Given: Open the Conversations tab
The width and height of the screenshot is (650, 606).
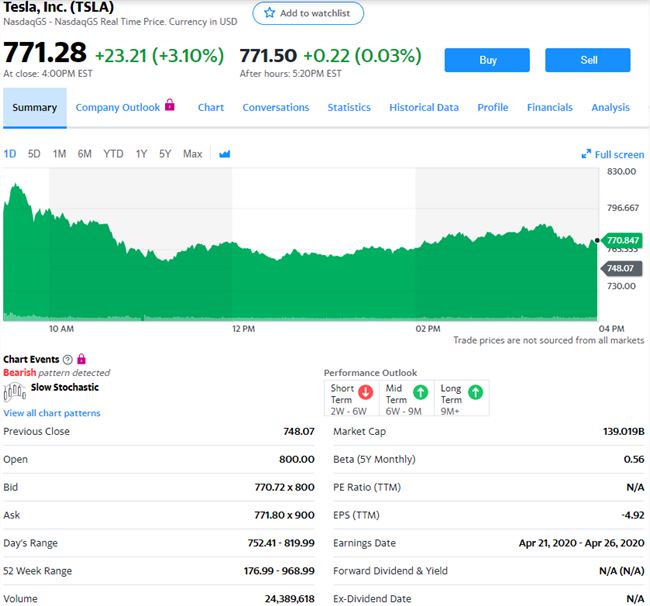Looking at the screenshot, I should click(276, 107).
